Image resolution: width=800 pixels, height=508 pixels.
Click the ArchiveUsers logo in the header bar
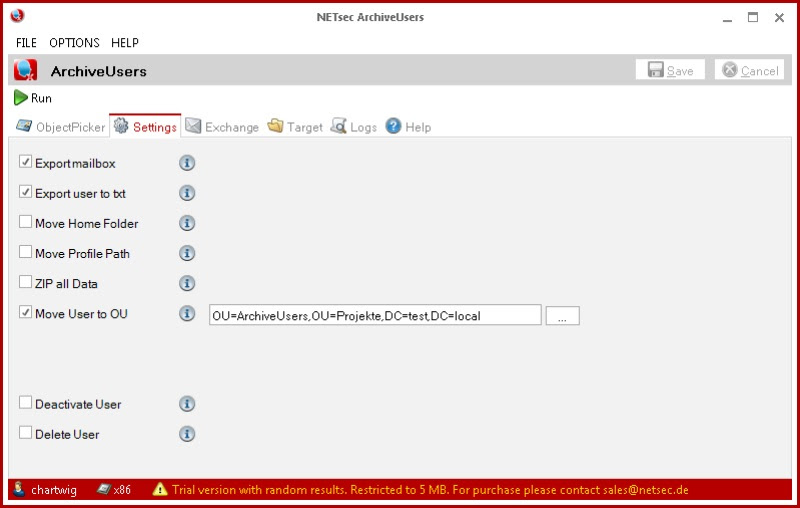click(26, 70)
